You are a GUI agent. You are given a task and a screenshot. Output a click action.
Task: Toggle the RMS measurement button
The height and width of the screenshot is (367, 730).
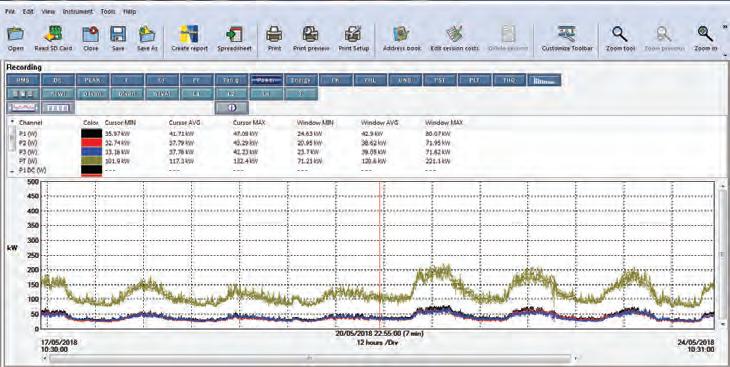pyautogui.click(x=23, y=80)
